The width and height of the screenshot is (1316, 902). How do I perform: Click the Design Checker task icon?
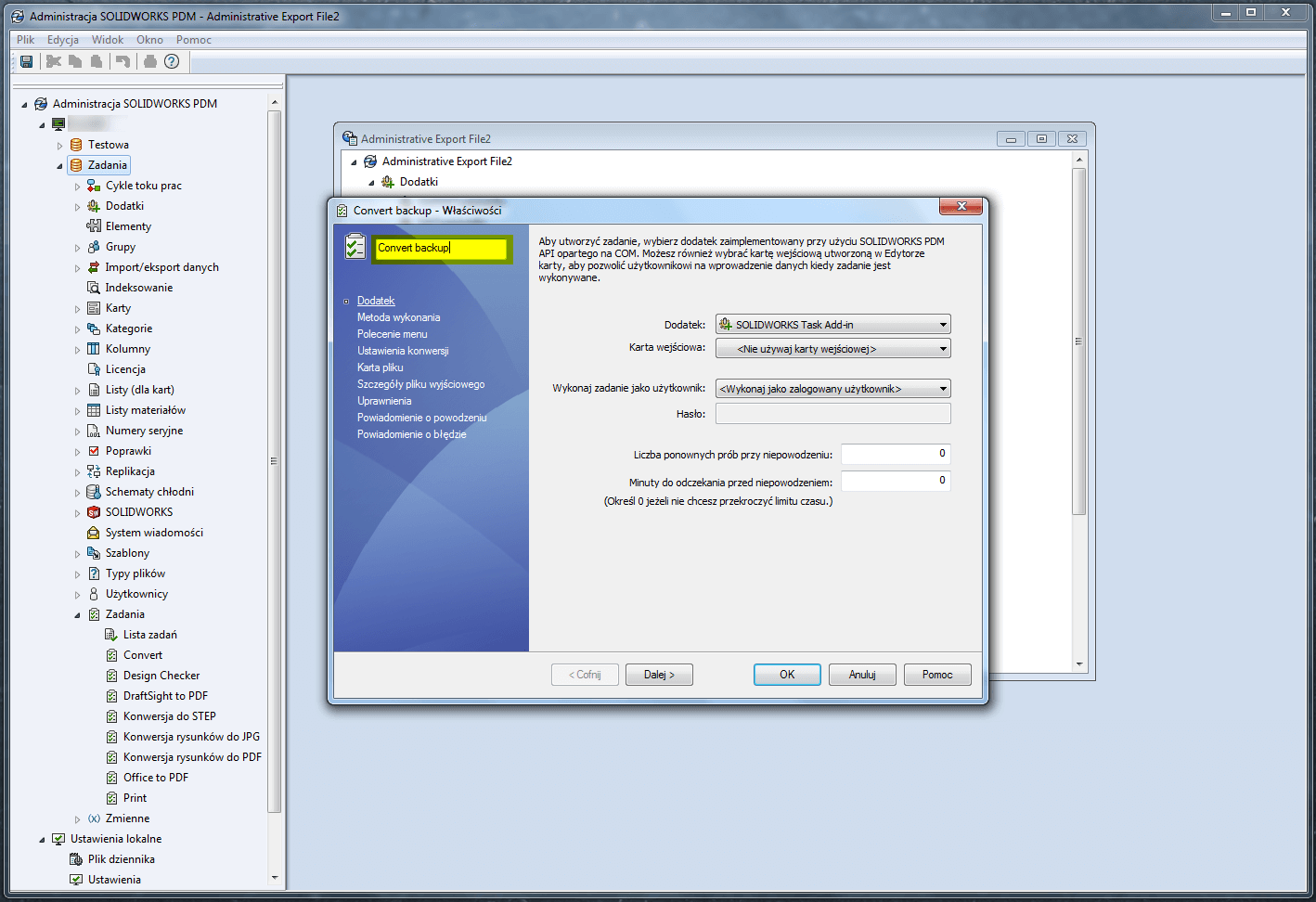(x=111, y=676)
